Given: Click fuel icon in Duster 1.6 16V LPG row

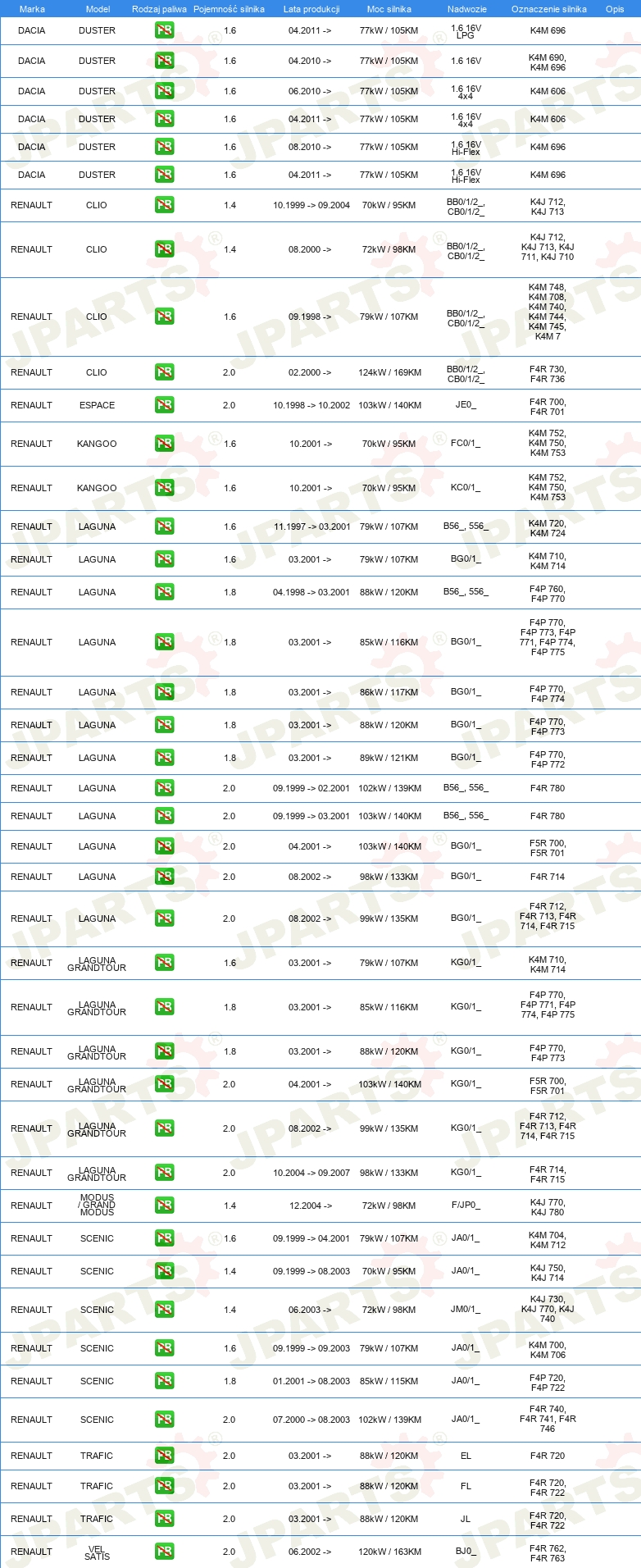Looking at the screenshot, I should 165,30.
